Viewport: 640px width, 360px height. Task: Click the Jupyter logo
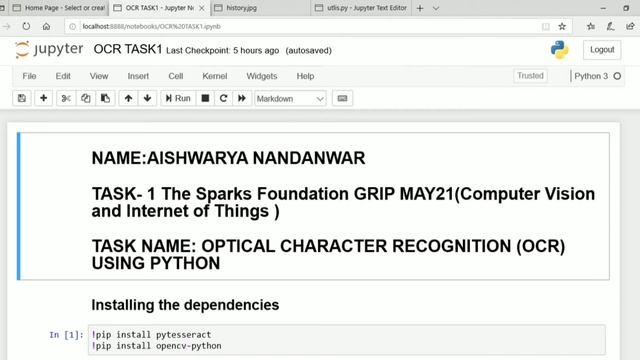(x=49, y=49)
